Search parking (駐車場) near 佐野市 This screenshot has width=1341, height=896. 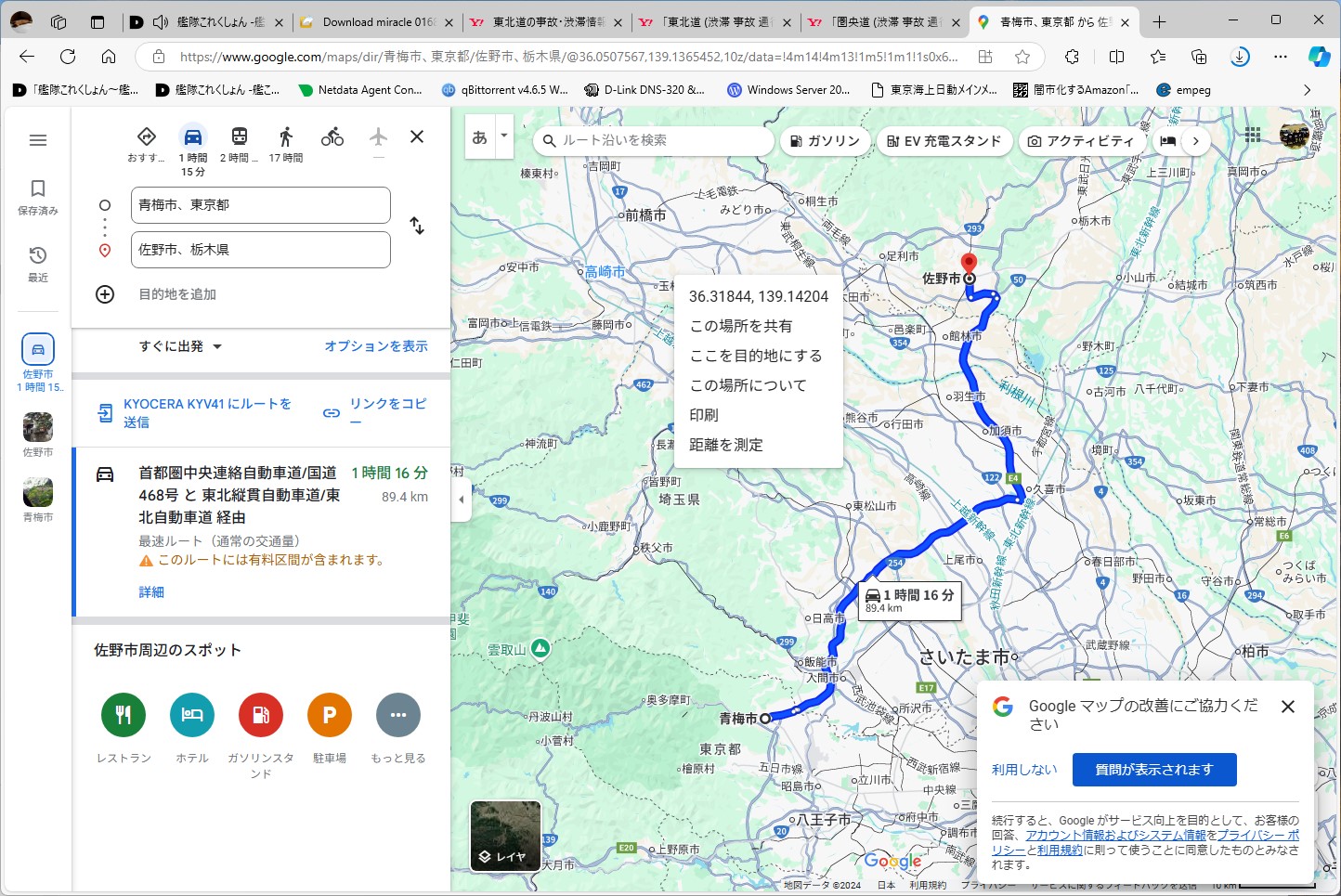coord(330,715)
